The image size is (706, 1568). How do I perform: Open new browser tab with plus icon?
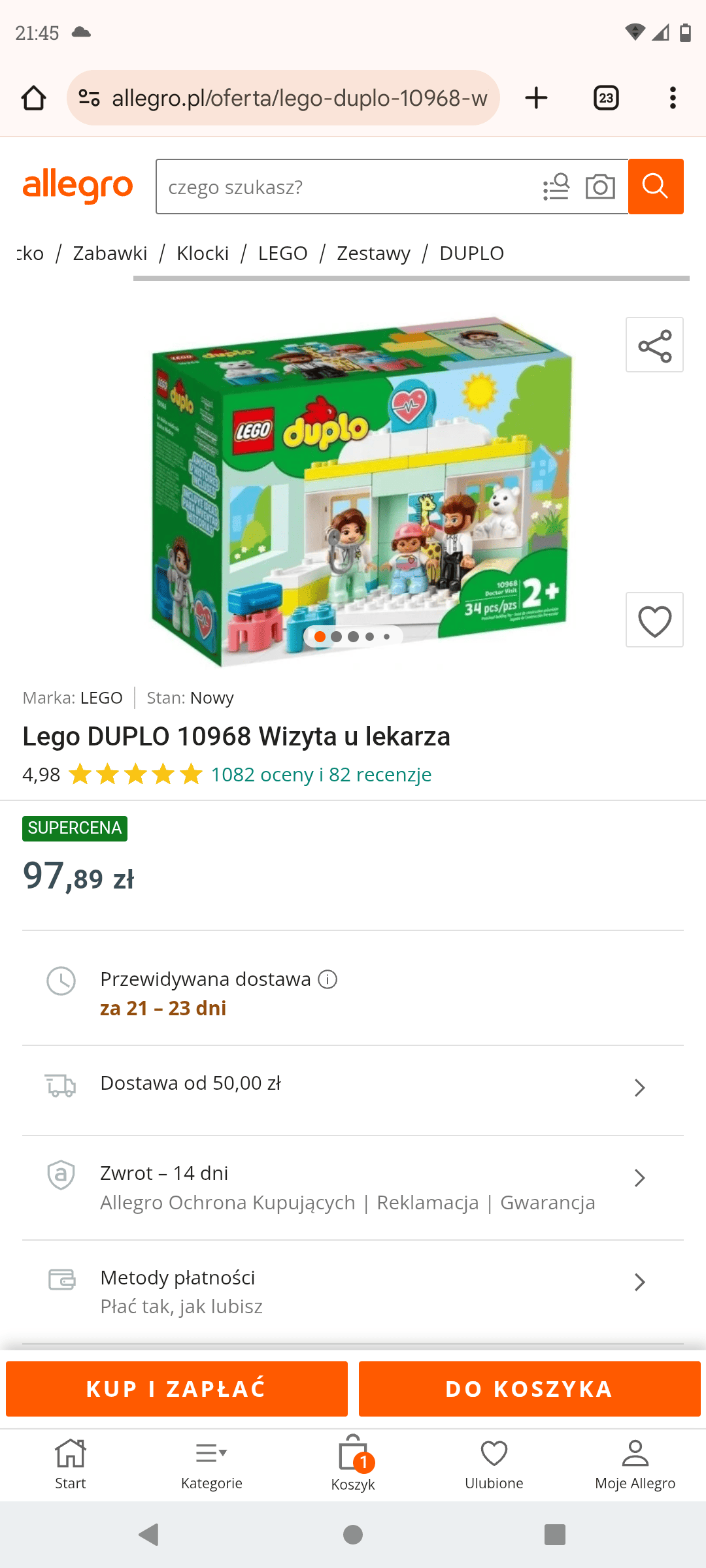coord(536,98)
